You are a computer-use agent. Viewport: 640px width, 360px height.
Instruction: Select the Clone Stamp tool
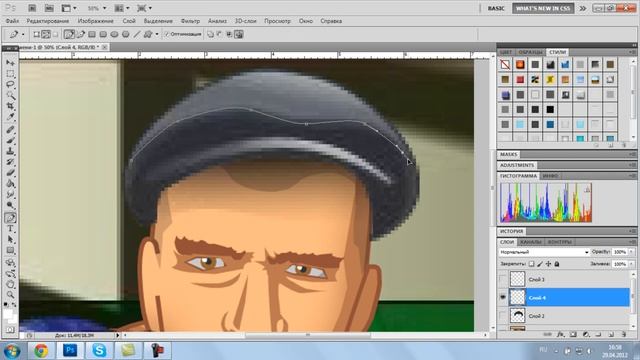pyautogui.click(x=10, y=151)
